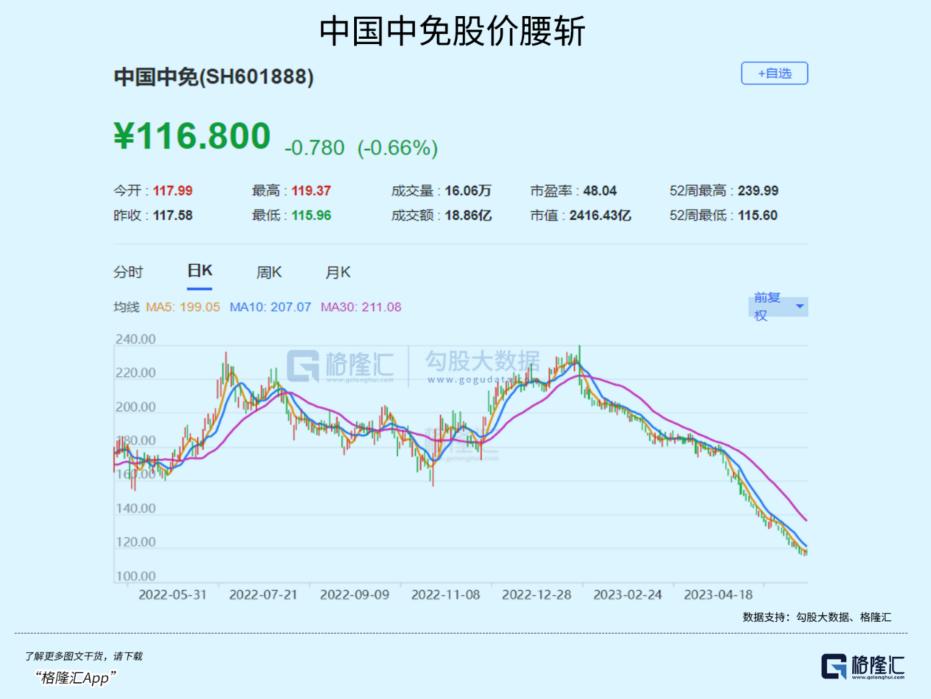Click the title 中国中免股价腰斩
Screen dimensions: 931x699
click(452, 31)
